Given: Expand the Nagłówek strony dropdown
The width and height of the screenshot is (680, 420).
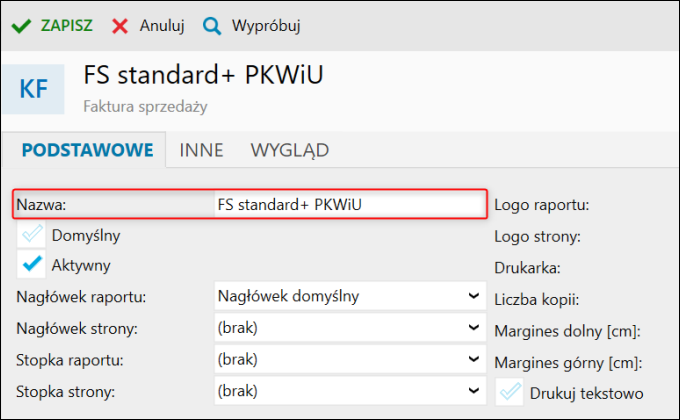Looking at the screenshot, I should coord(350,328).
